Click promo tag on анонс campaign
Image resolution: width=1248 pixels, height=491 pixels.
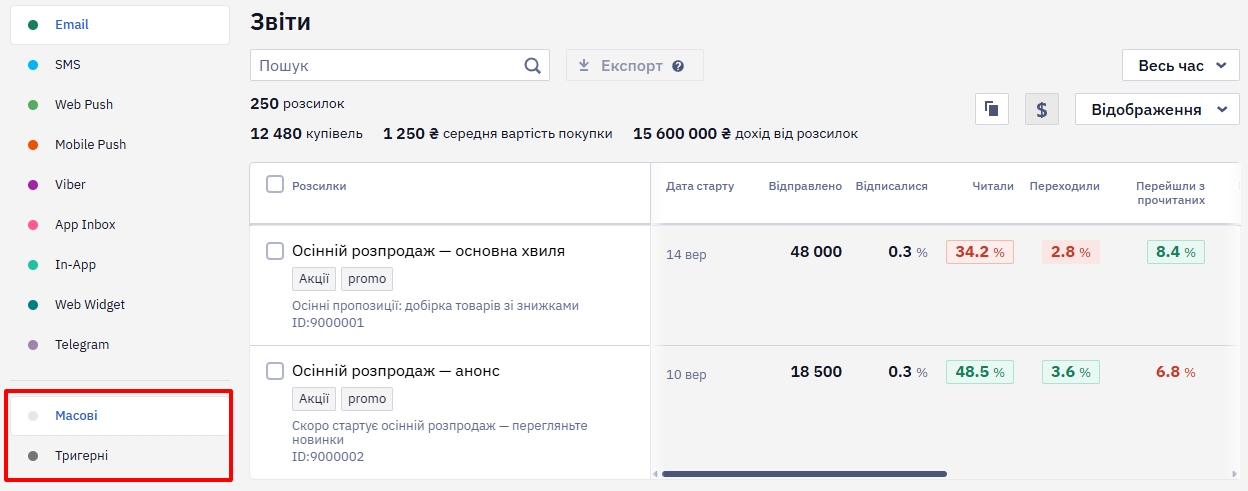(367, 399)
